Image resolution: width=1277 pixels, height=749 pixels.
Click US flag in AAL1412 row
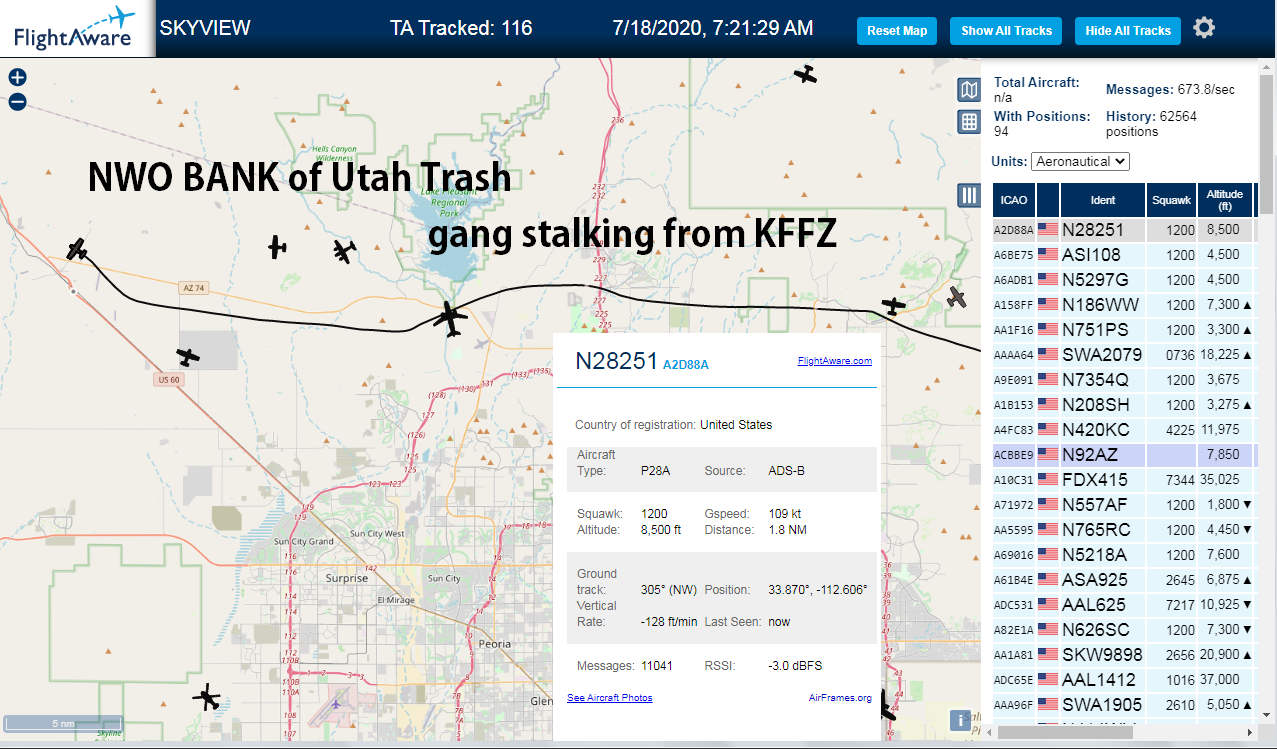(1048, 679)
